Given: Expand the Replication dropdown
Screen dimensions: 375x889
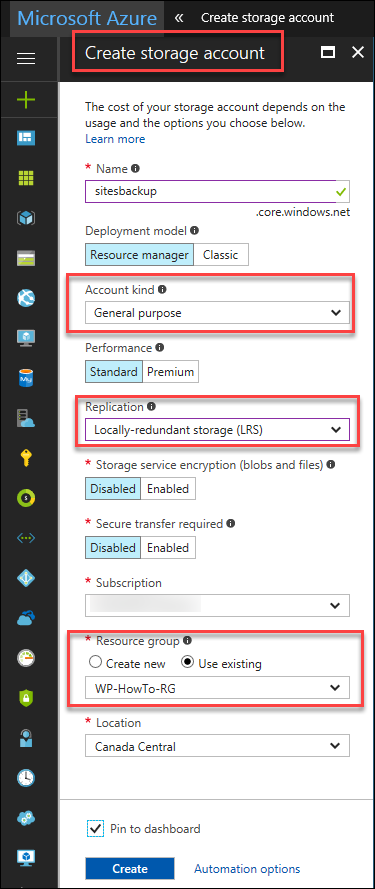Looking at the screenshot, I should point(217,430).
